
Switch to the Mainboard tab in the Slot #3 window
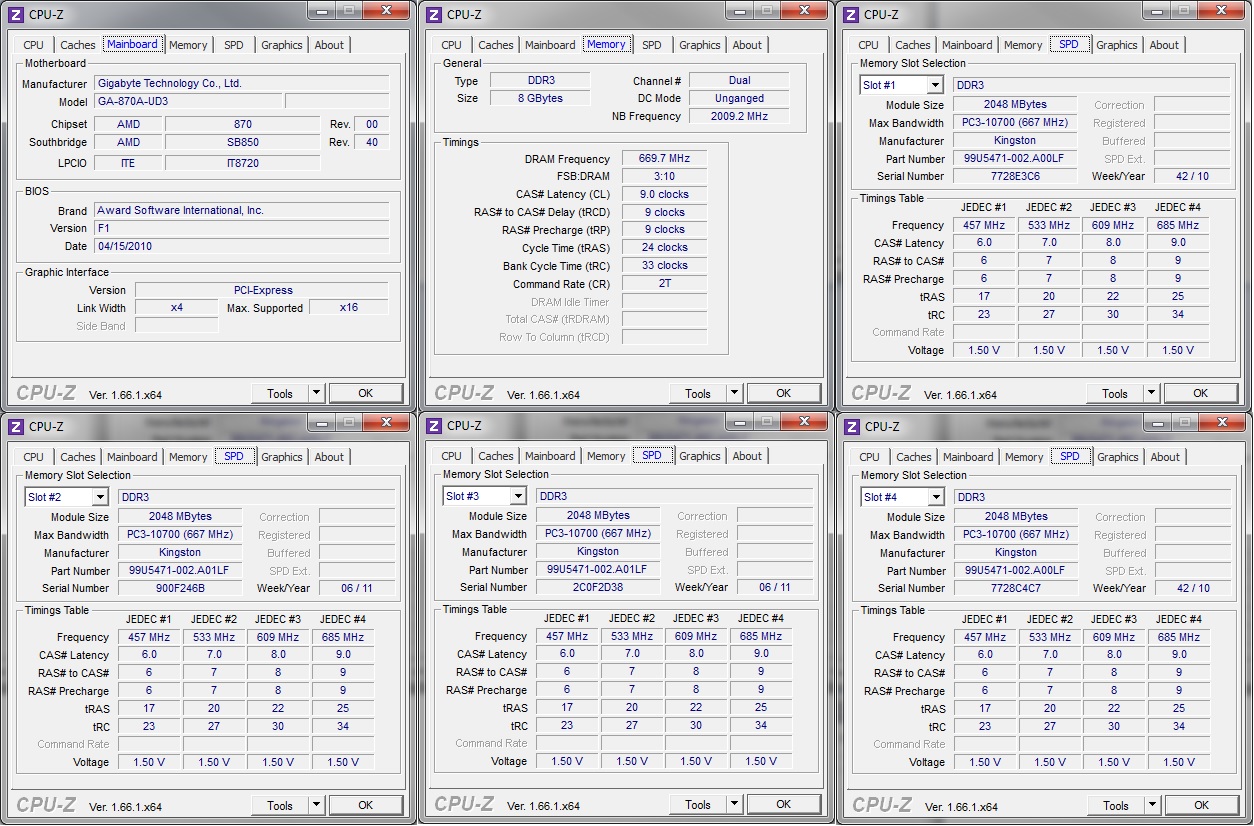coord(550,456)
